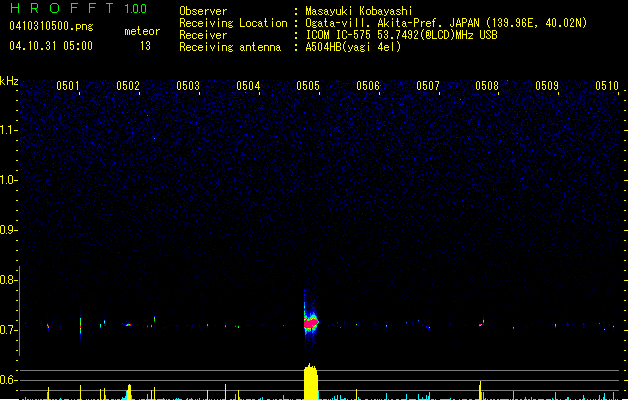
Task: Click the tall yellow power bar
Action: [x=311, y=382]
